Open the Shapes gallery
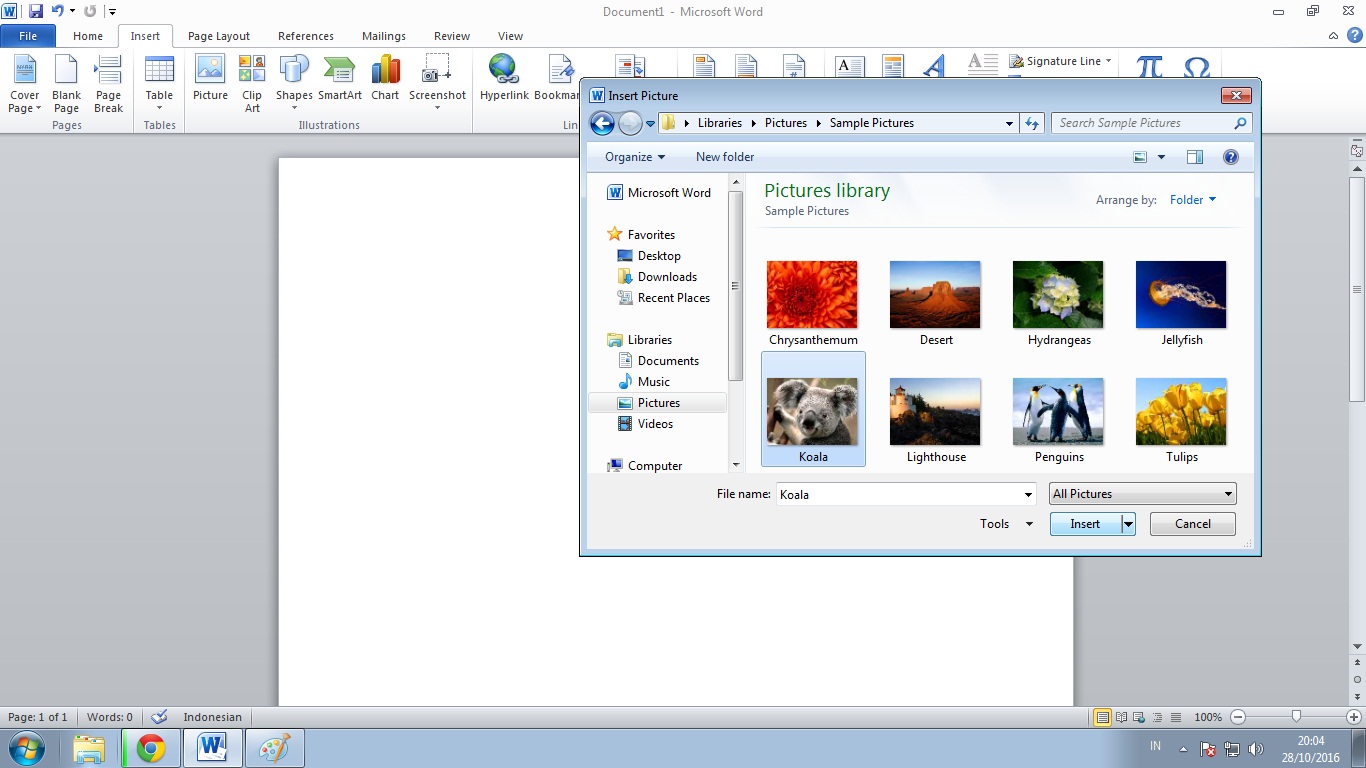The image size is (1366, 768). [294, 84]
